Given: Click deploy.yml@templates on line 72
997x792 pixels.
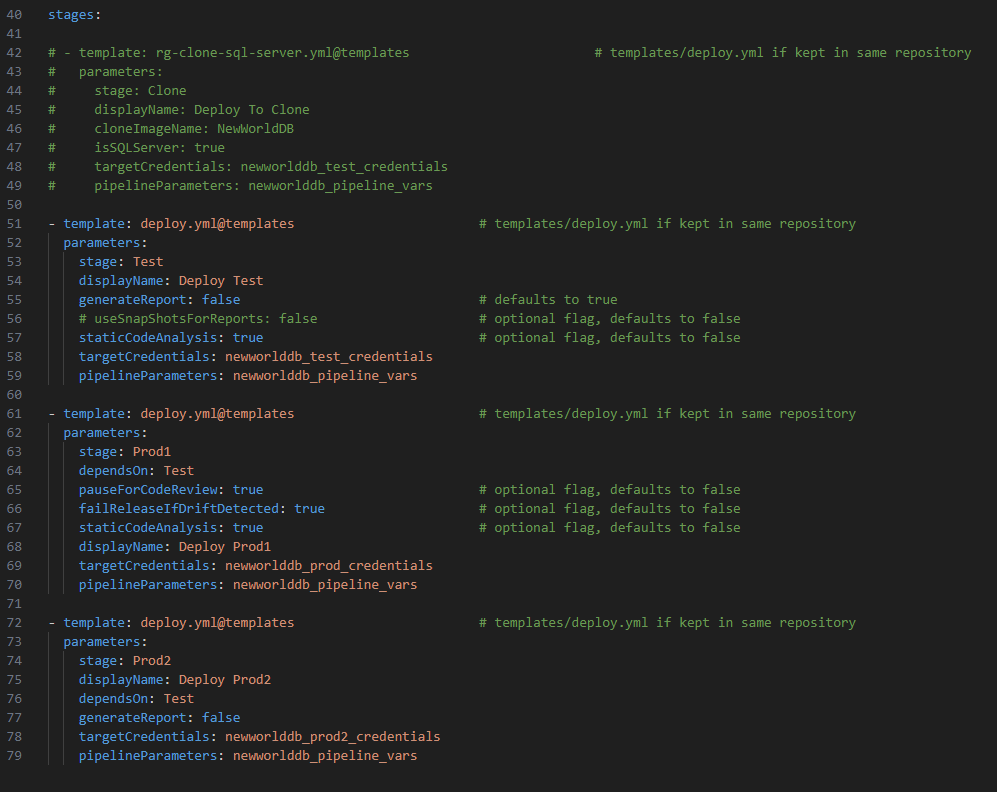Looking at the screenshot, I should [x=217, y=623].
